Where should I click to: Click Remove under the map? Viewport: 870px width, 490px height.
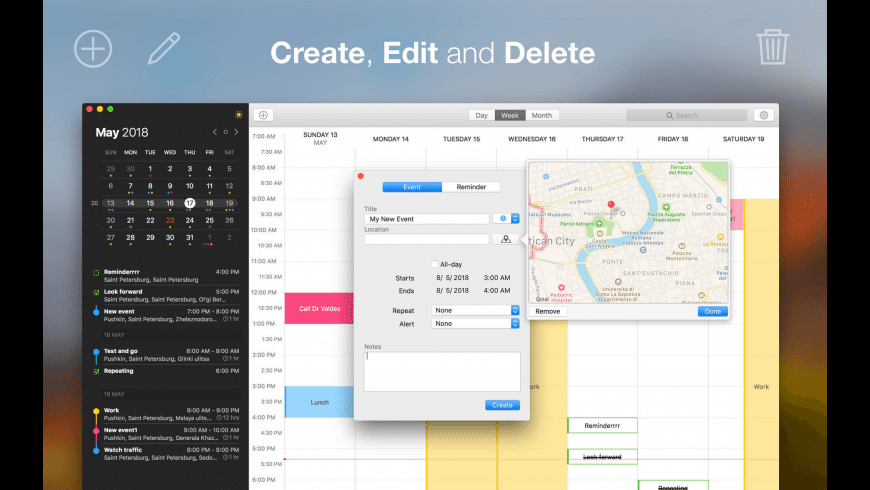(548, 311)
